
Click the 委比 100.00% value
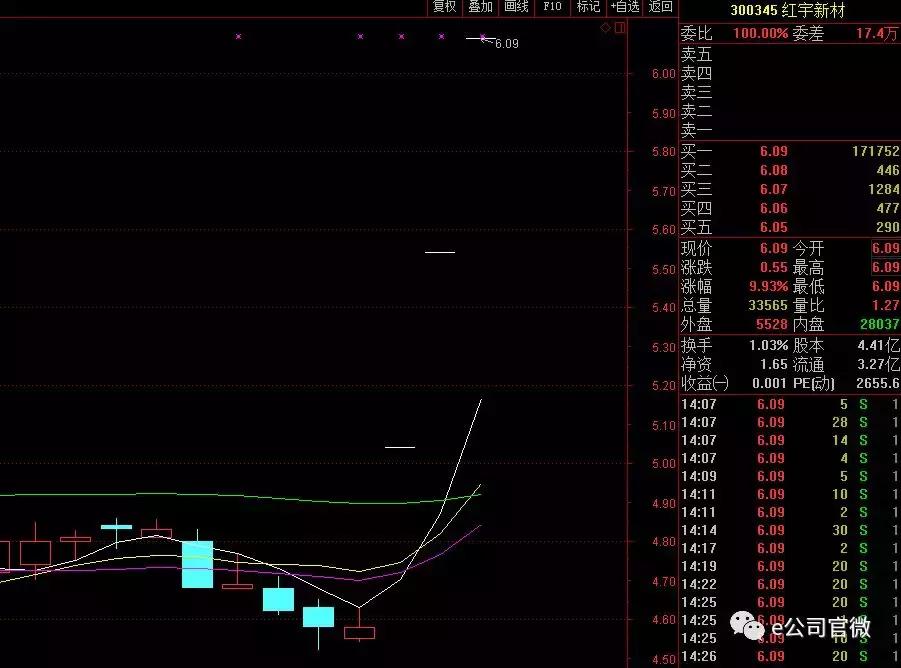(760, 33)
